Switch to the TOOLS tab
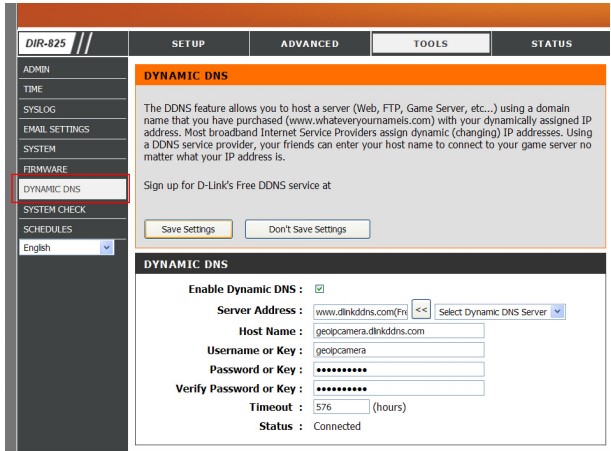Viewport: 611px width, 451px height. click(431, 43)
